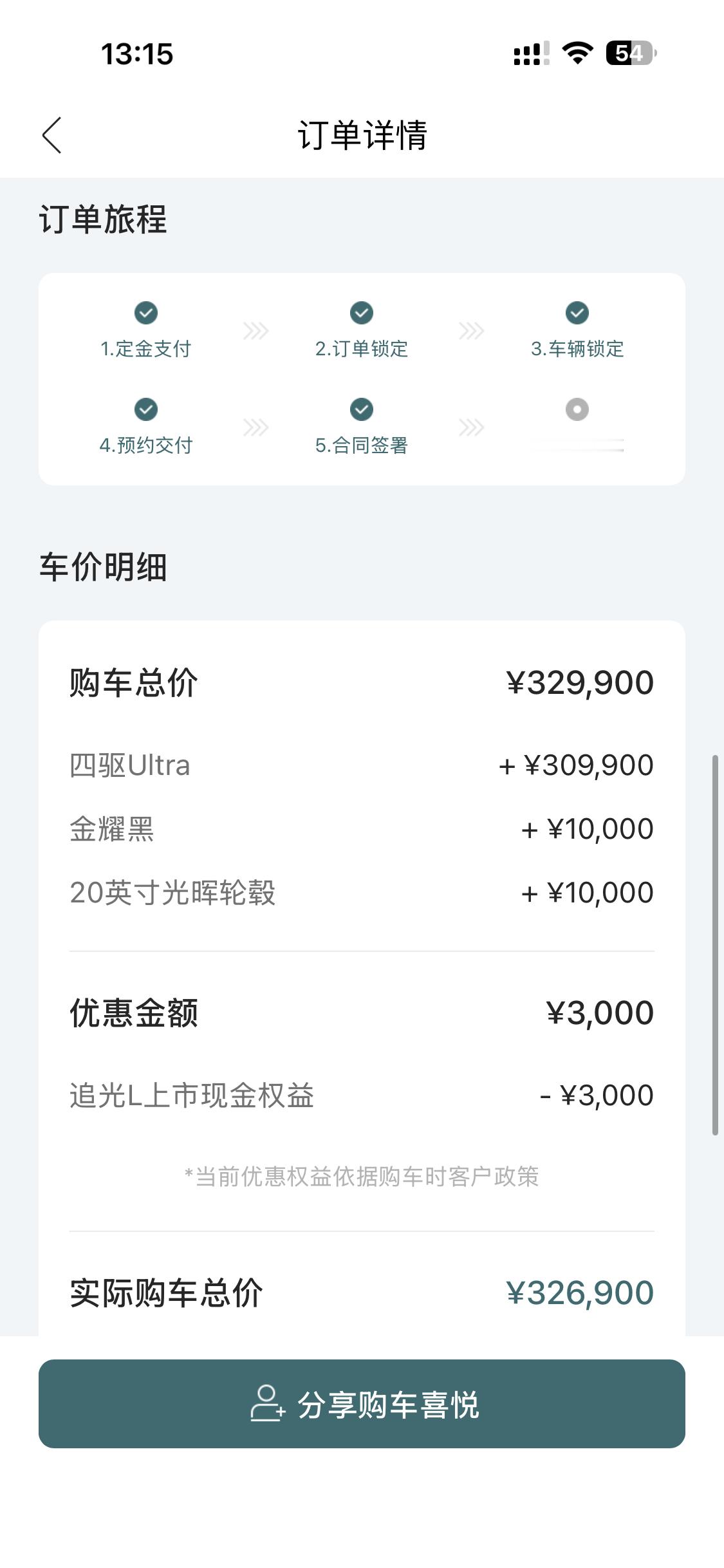Tap the 购车总价 ¥329,900 row
The height and width of the screenshot is (1568, 724).
362,682
